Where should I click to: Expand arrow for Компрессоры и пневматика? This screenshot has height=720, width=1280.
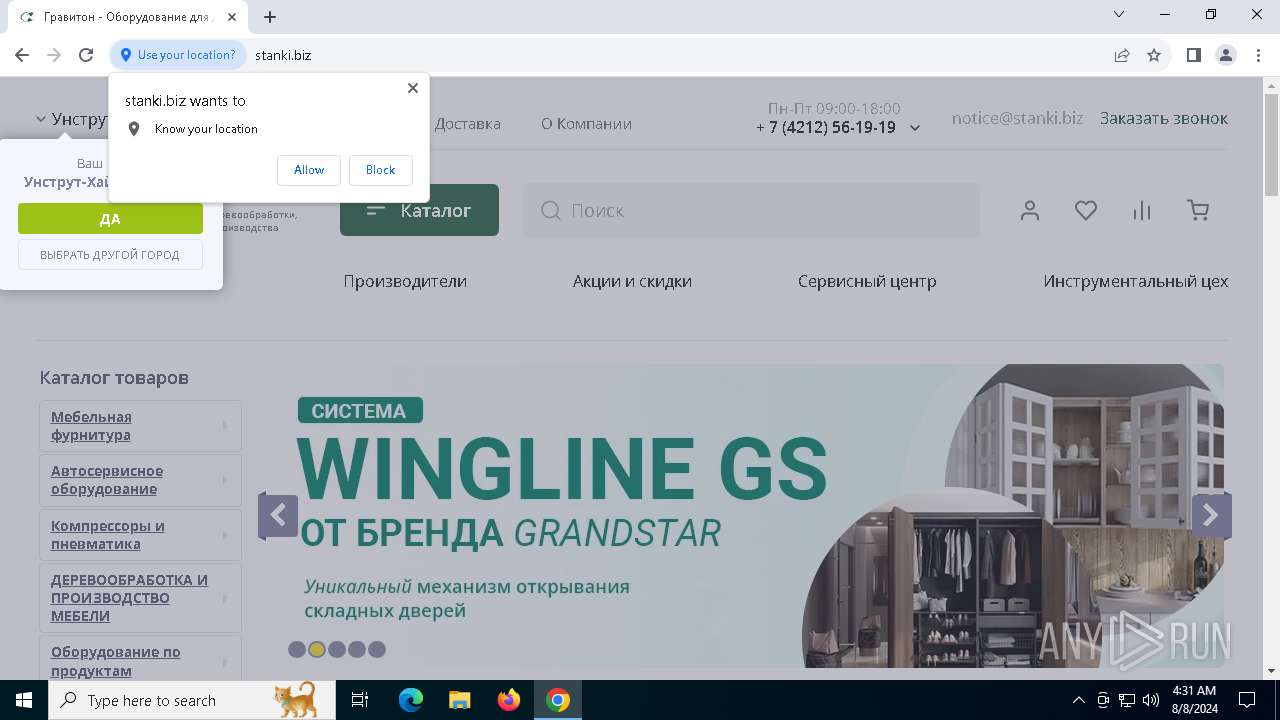click(x=224, y=535)
